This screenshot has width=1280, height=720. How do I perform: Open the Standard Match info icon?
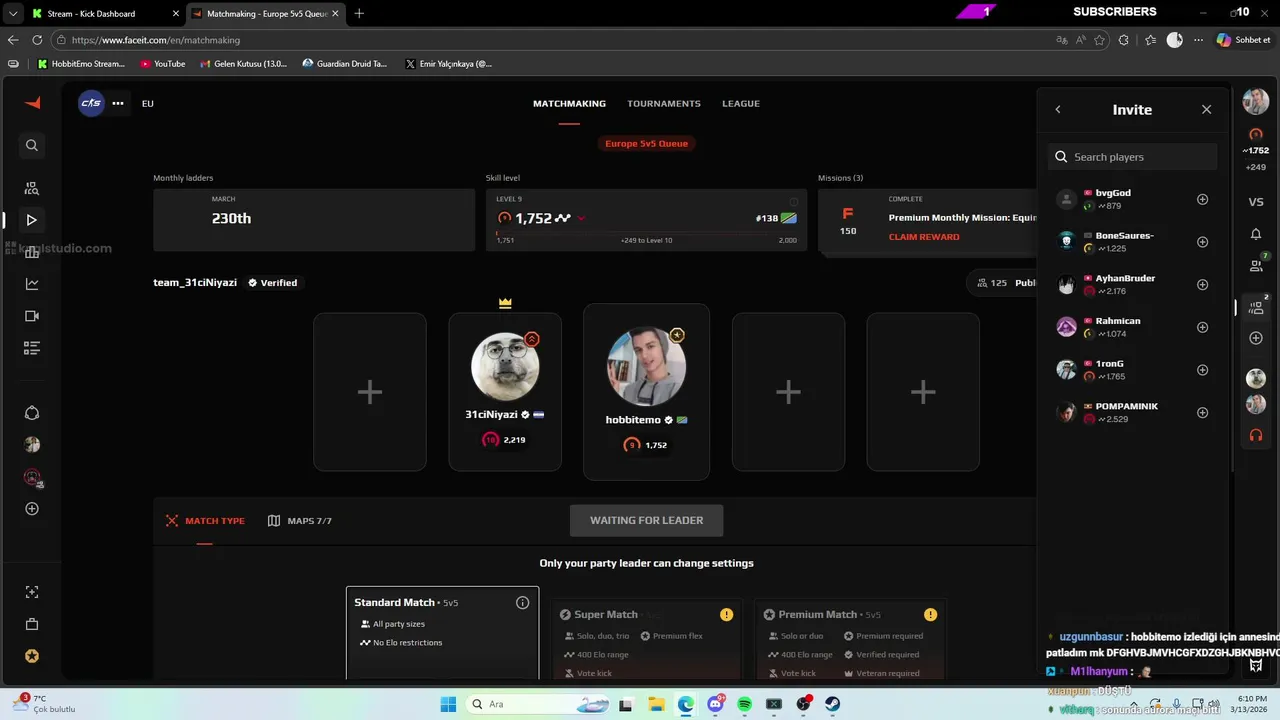(522, 602)
